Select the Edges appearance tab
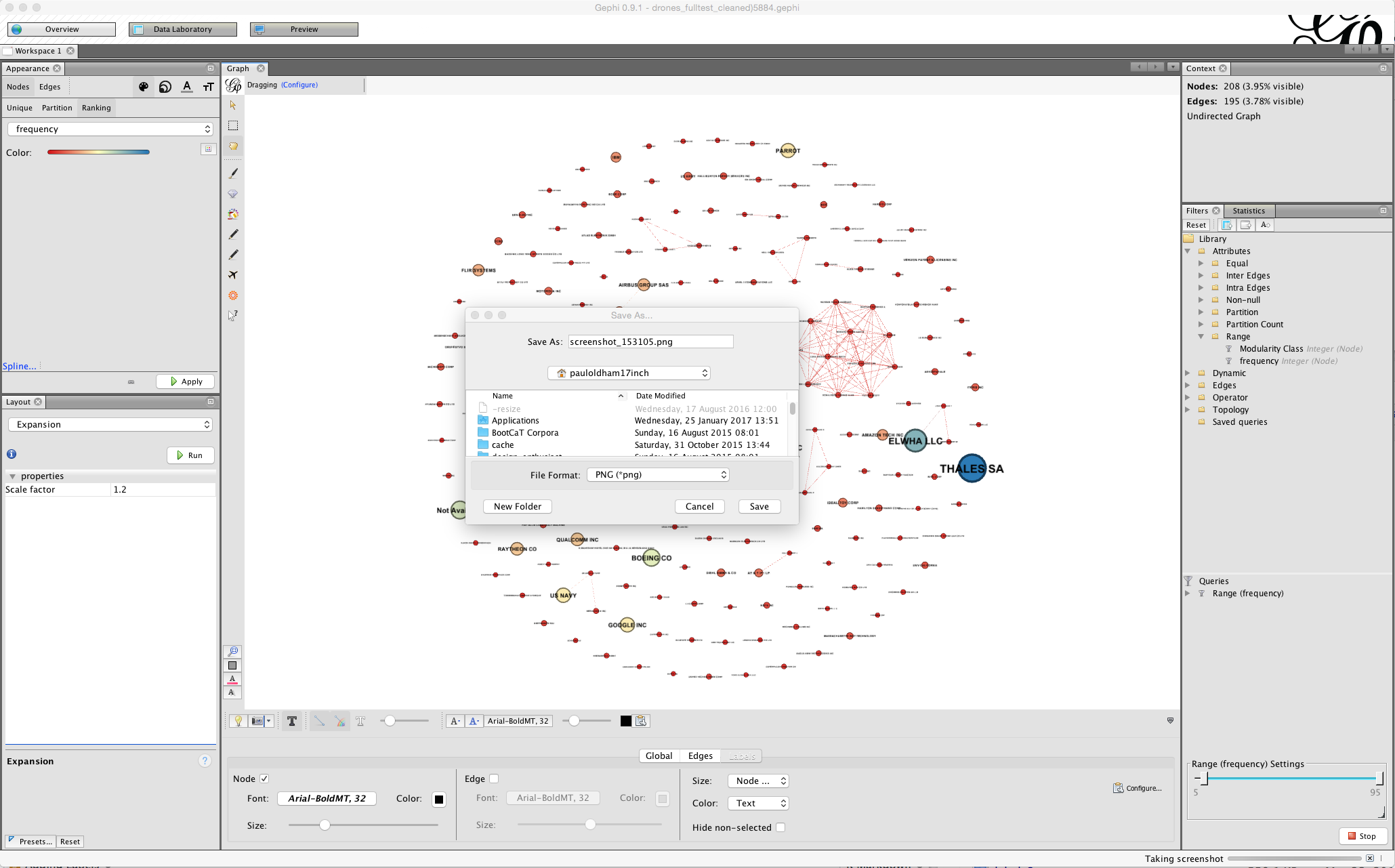This screenshot has height=868, width=1395. (49, 87)
